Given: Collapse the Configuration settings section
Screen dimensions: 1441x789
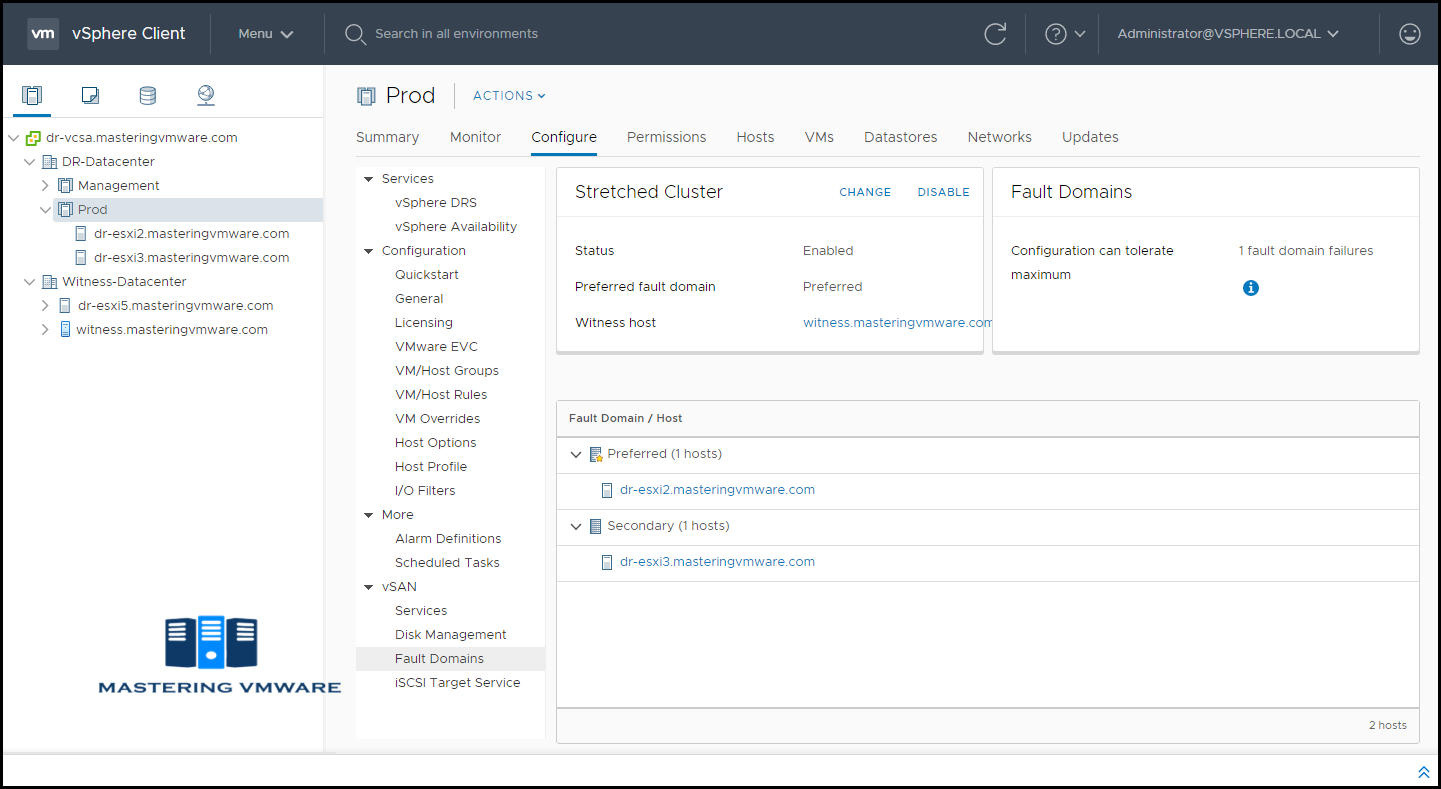Looking at the screenshot, I should [x=368, y=251].
